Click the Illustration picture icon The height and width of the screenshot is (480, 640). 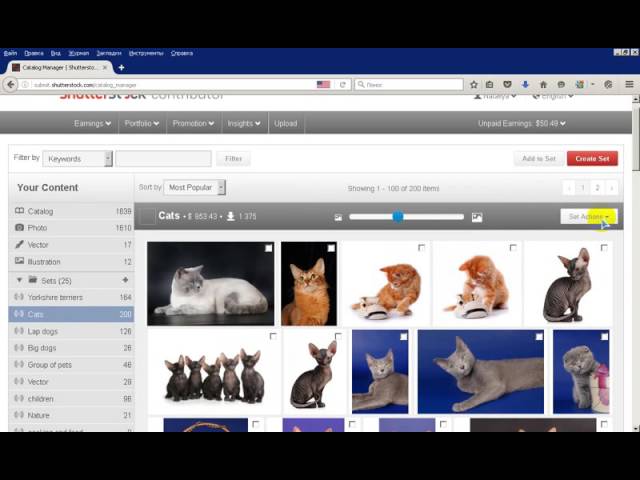(19, 261)
